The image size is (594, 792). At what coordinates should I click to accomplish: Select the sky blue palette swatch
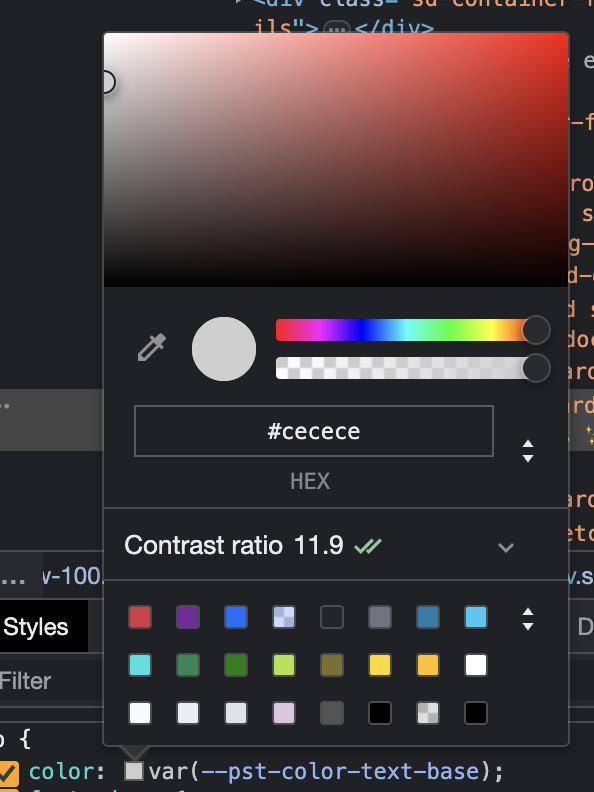(476, 617)
